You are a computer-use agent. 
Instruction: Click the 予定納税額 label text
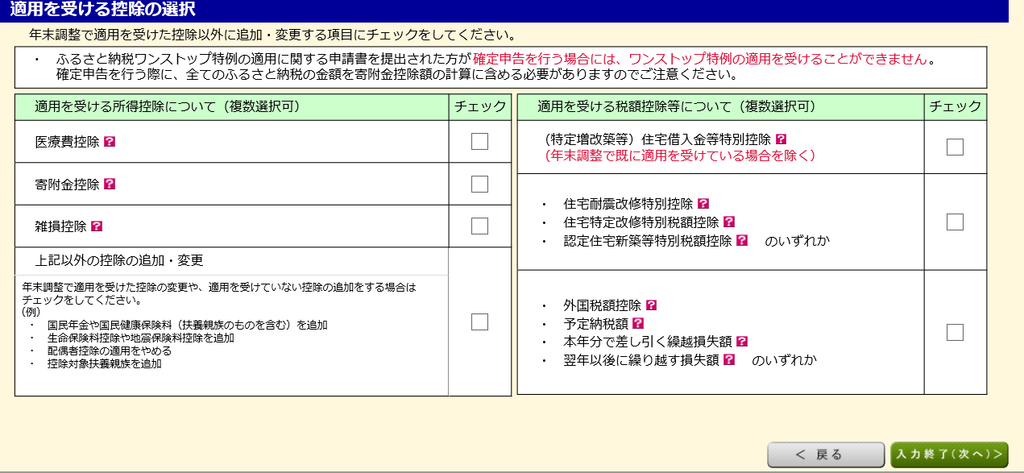click(x=596, y=323)
